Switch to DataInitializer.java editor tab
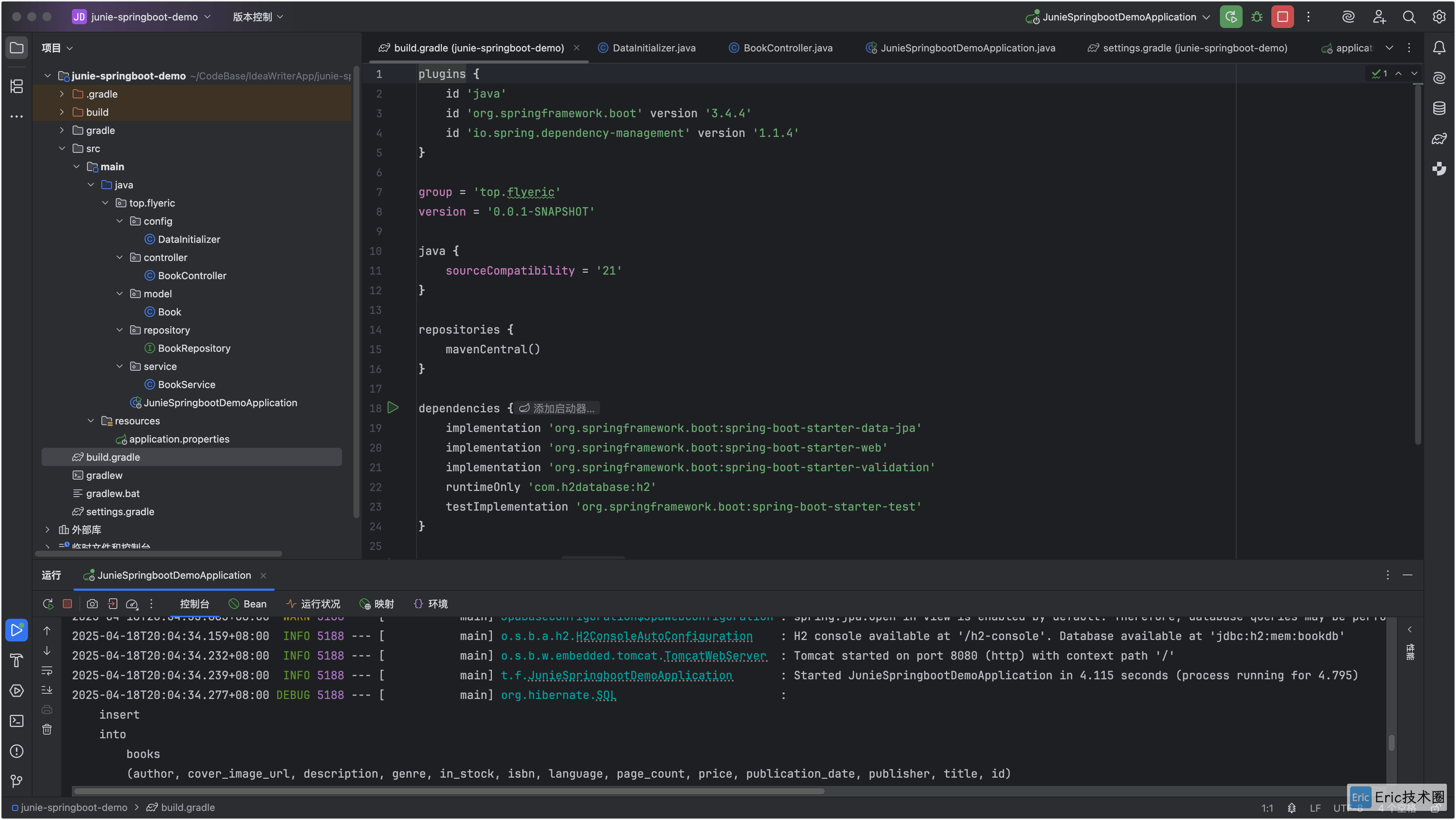1456x820 pixels. click(x=647, y=48)
